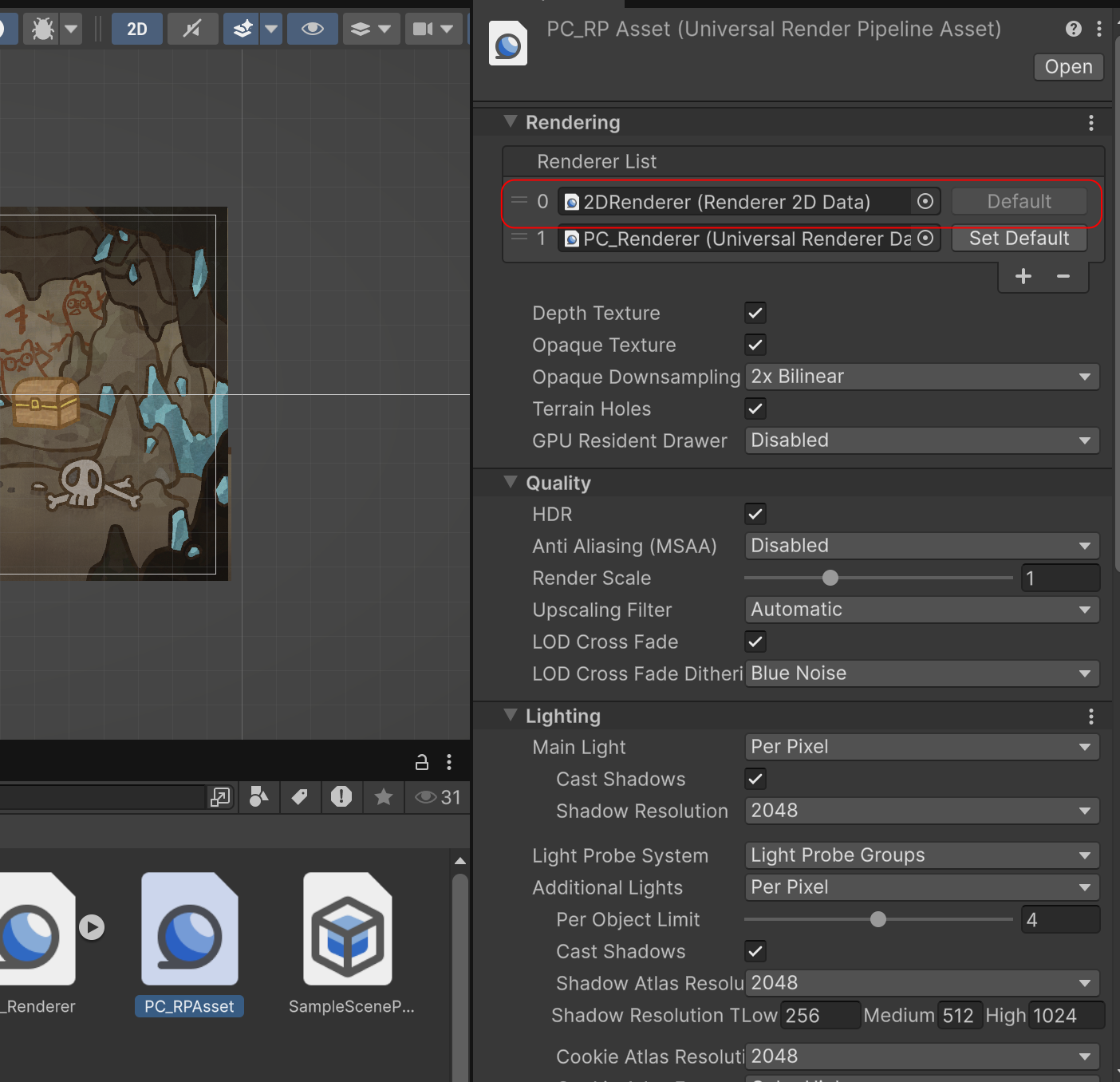Expand the _Renderer asset sub-assets arrow
1120x1082 pixels.
(x=92, y=927)
